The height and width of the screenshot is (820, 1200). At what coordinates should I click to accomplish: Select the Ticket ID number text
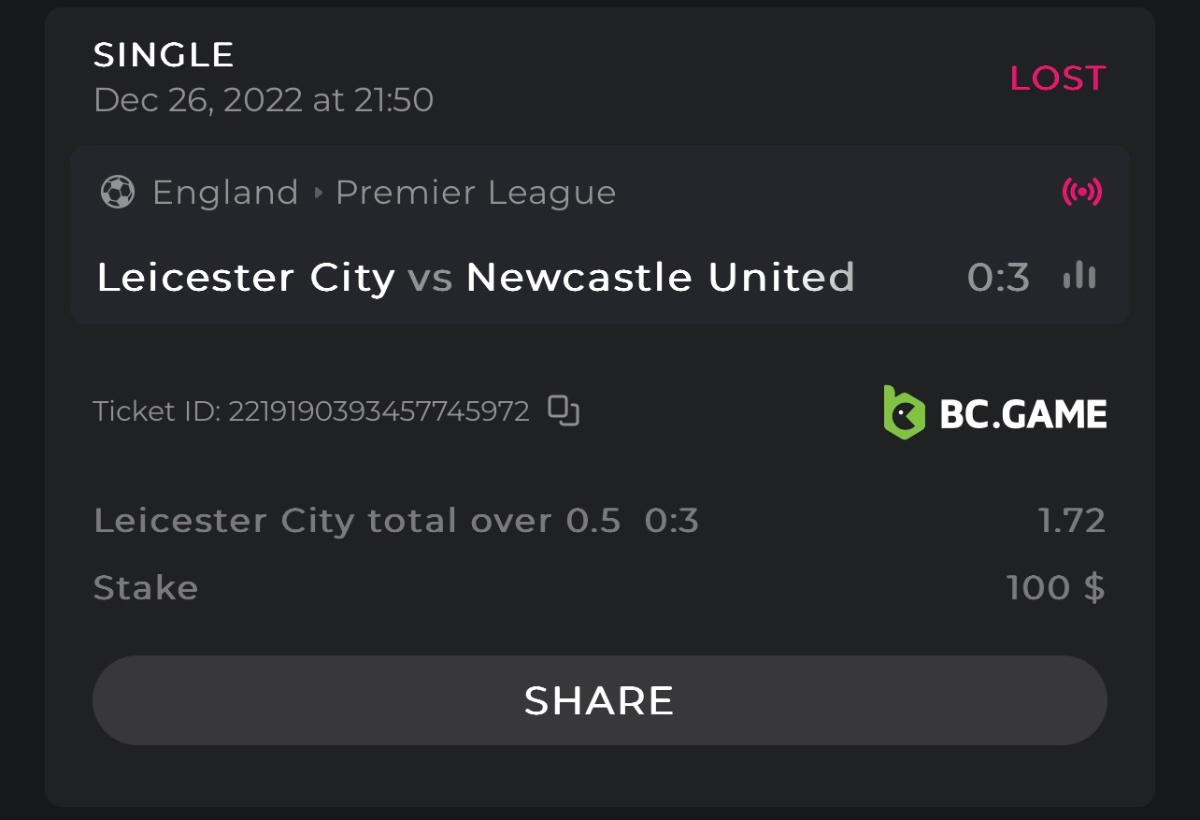(x=378, y=412)
